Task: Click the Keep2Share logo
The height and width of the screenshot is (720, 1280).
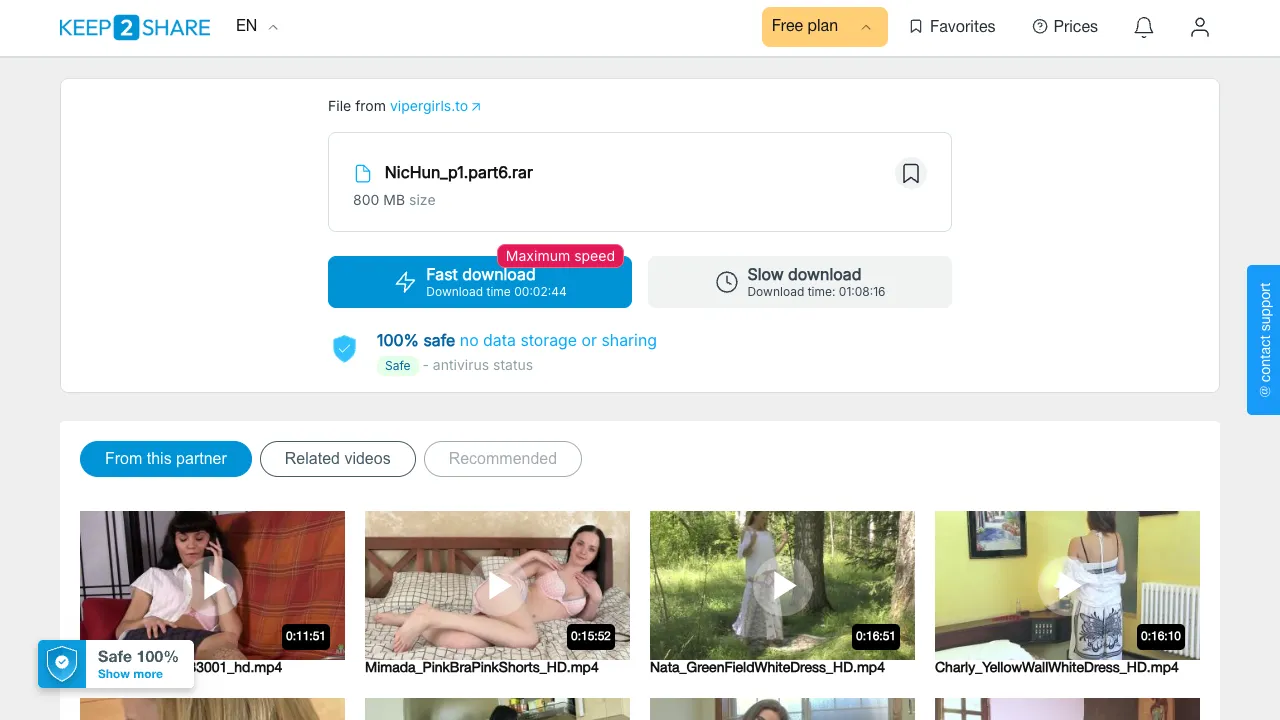Action: 135,28
